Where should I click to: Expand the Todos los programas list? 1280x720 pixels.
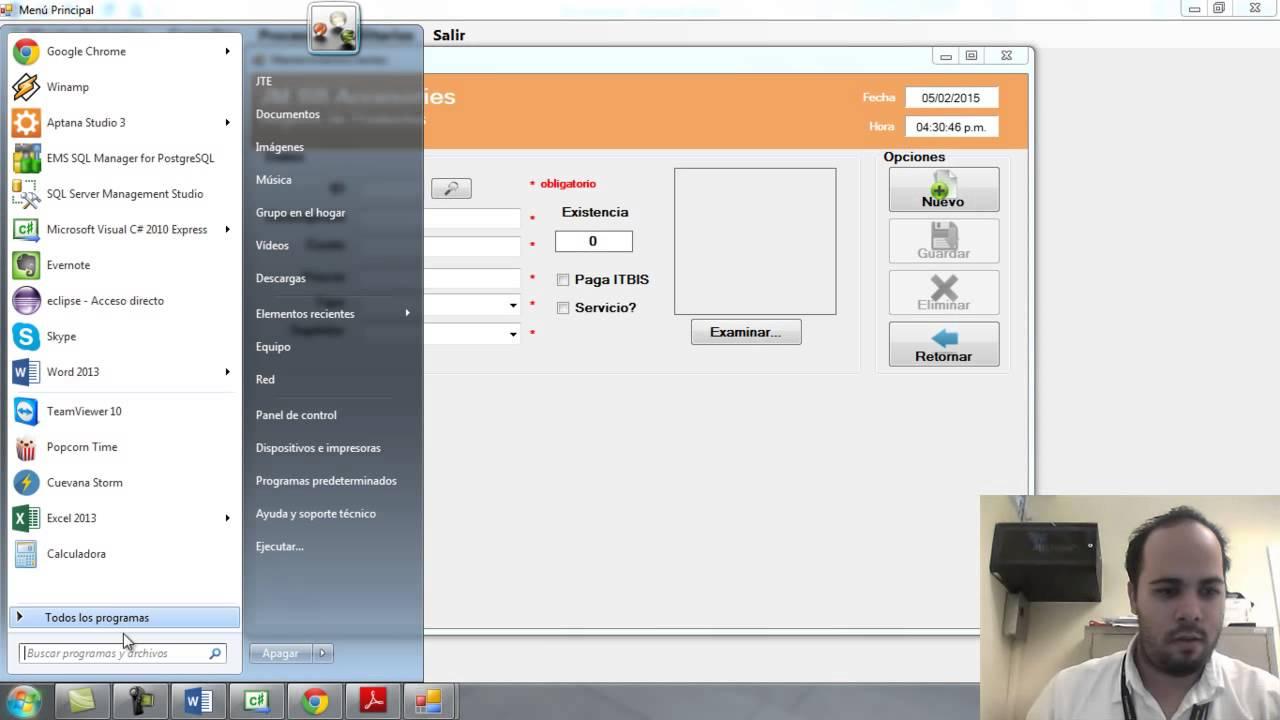[96, 618]
